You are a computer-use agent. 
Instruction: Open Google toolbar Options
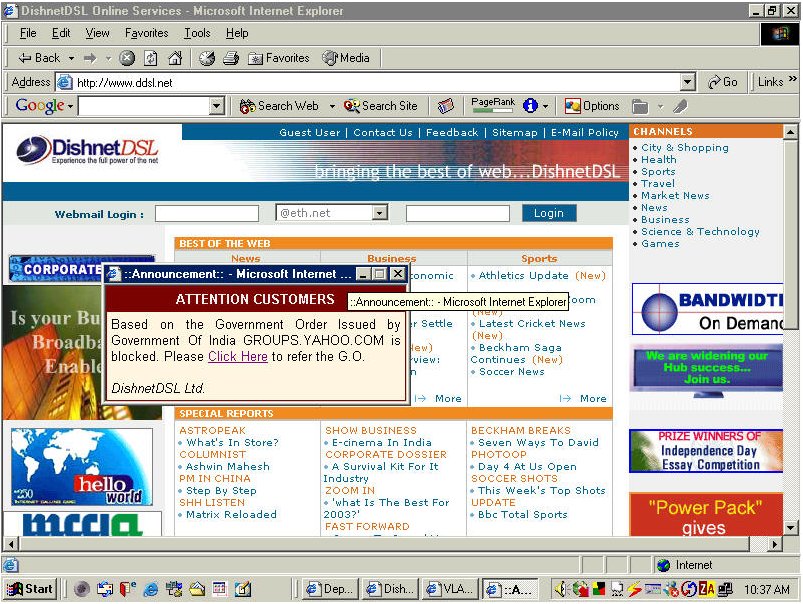pyautogui.click(x=592, y=106)
